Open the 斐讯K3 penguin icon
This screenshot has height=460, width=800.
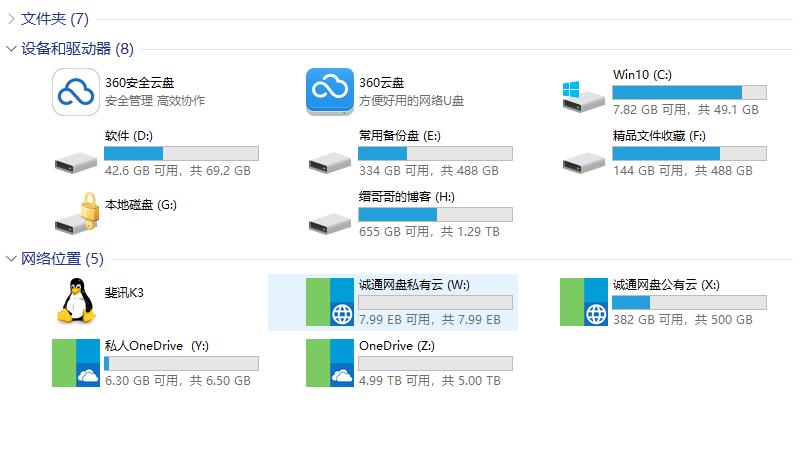tap(77, 301)
